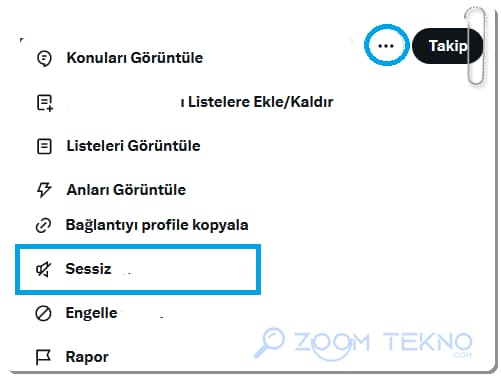
Task: Click the chain link copy icon
Action: tap(44, 225)
